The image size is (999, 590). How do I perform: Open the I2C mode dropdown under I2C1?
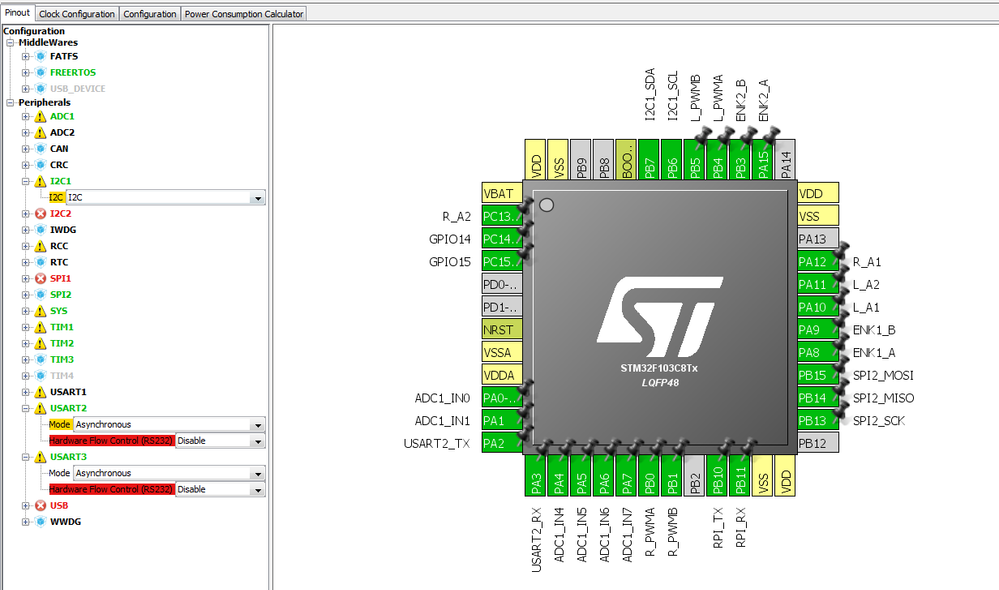pos(257,198)
